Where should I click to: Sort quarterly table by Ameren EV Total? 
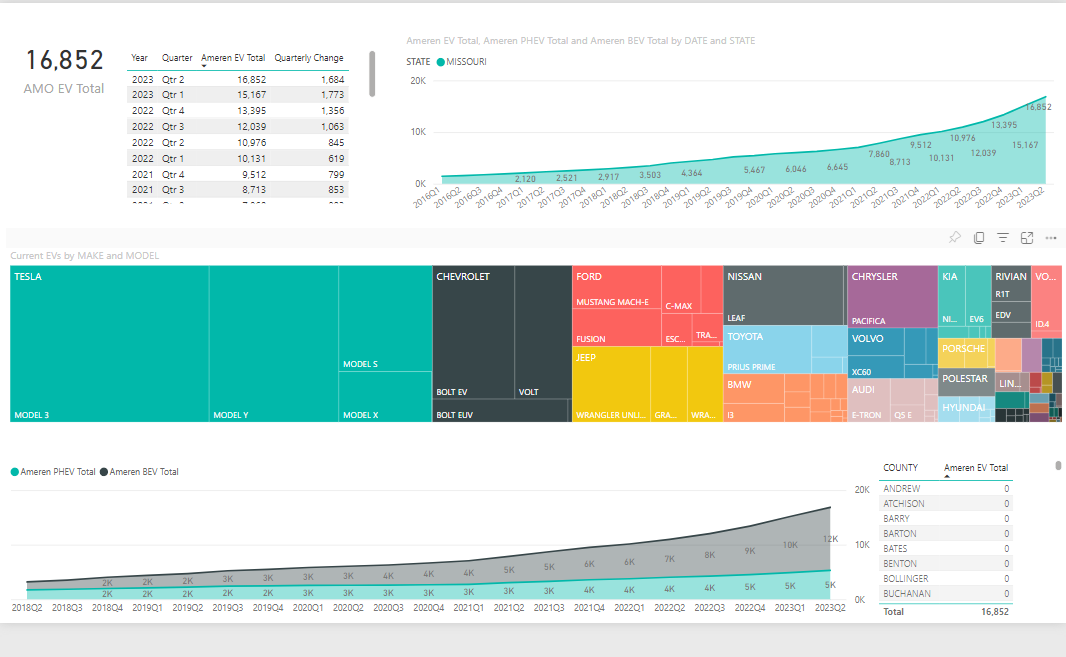(x=233, y=58)
